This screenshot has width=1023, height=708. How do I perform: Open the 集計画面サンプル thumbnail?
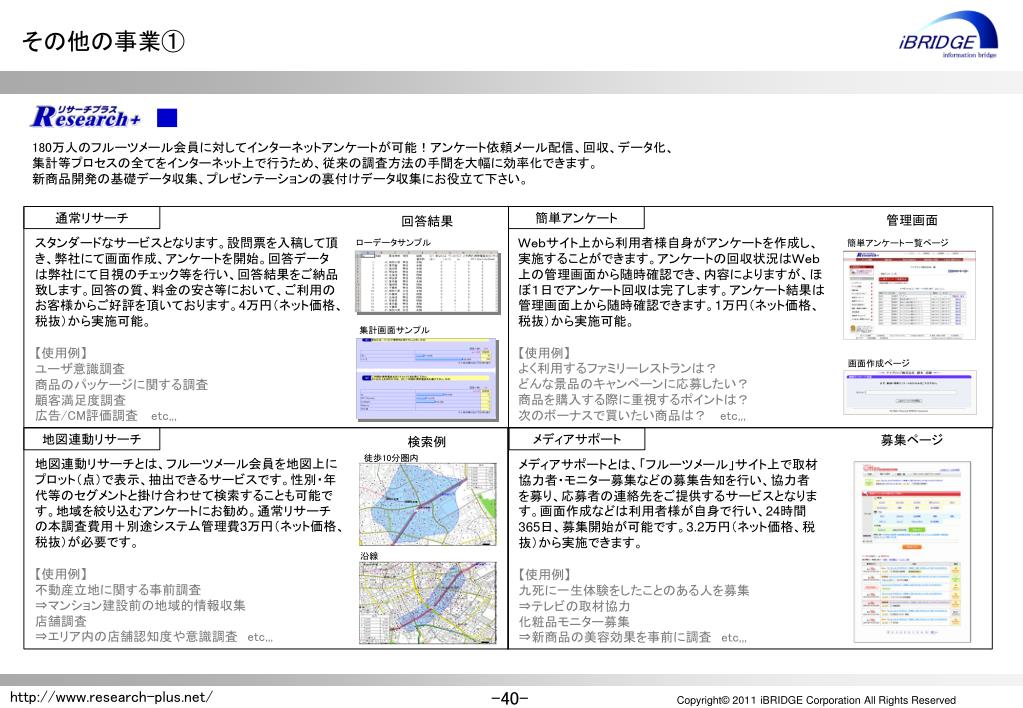click(x=428, y=378)
